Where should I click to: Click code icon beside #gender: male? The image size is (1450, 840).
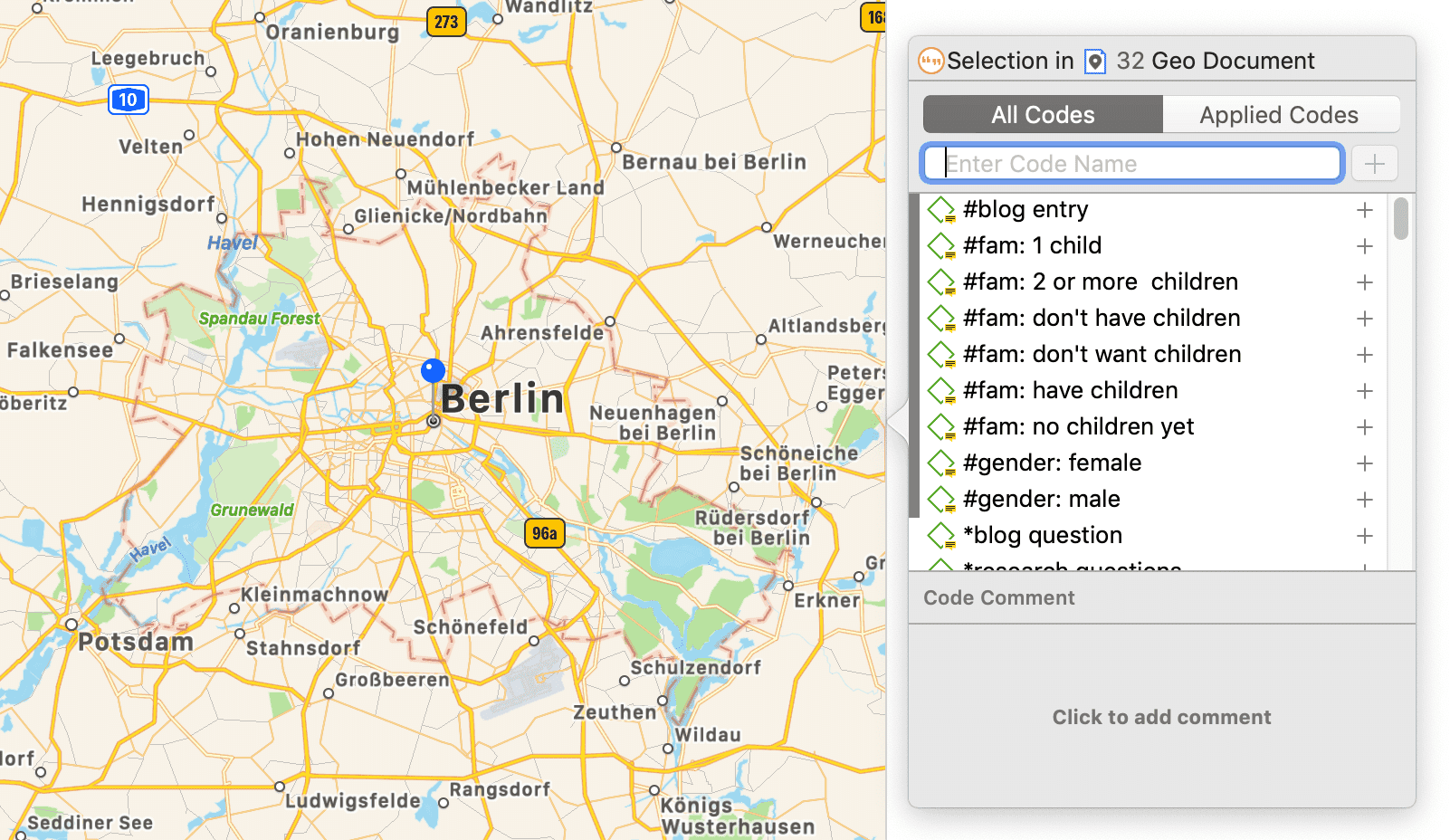pos(941,500)
